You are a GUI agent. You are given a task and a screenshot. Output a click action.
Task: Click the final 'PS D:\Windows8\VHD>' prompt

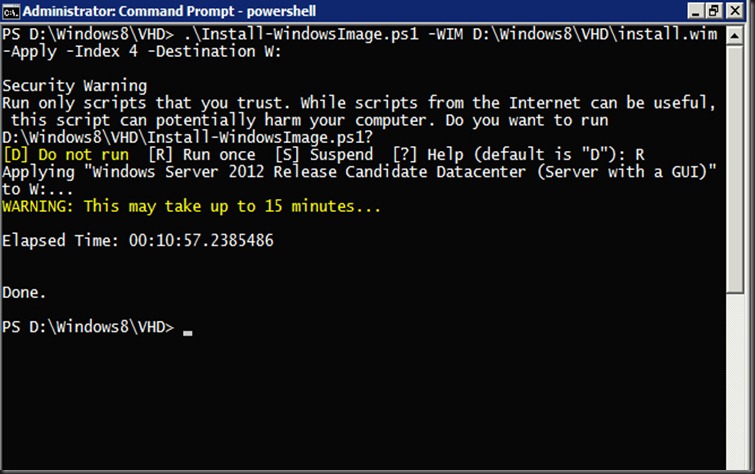pyautogui.click(x=88, y=327)
